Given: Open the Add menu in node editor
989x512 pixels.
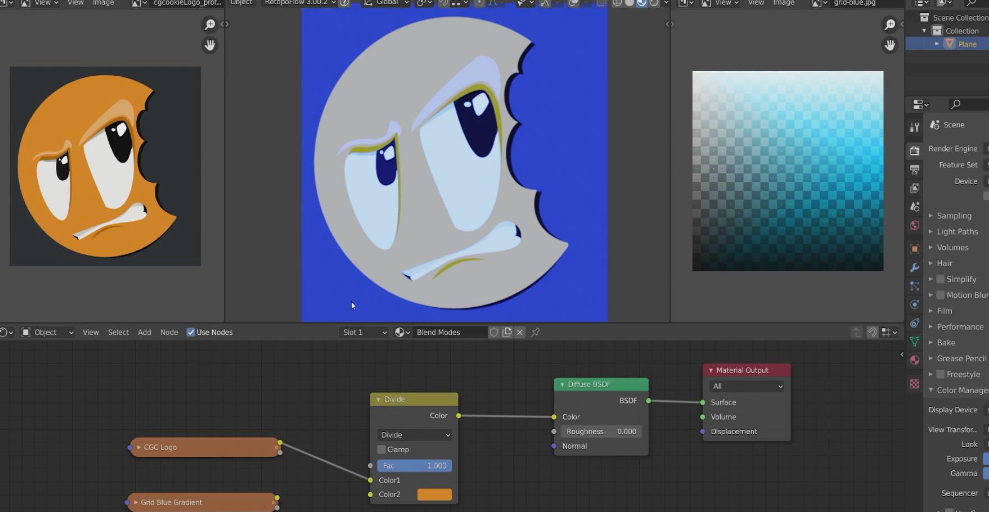Looking at the screenshot, I should 144,332.
